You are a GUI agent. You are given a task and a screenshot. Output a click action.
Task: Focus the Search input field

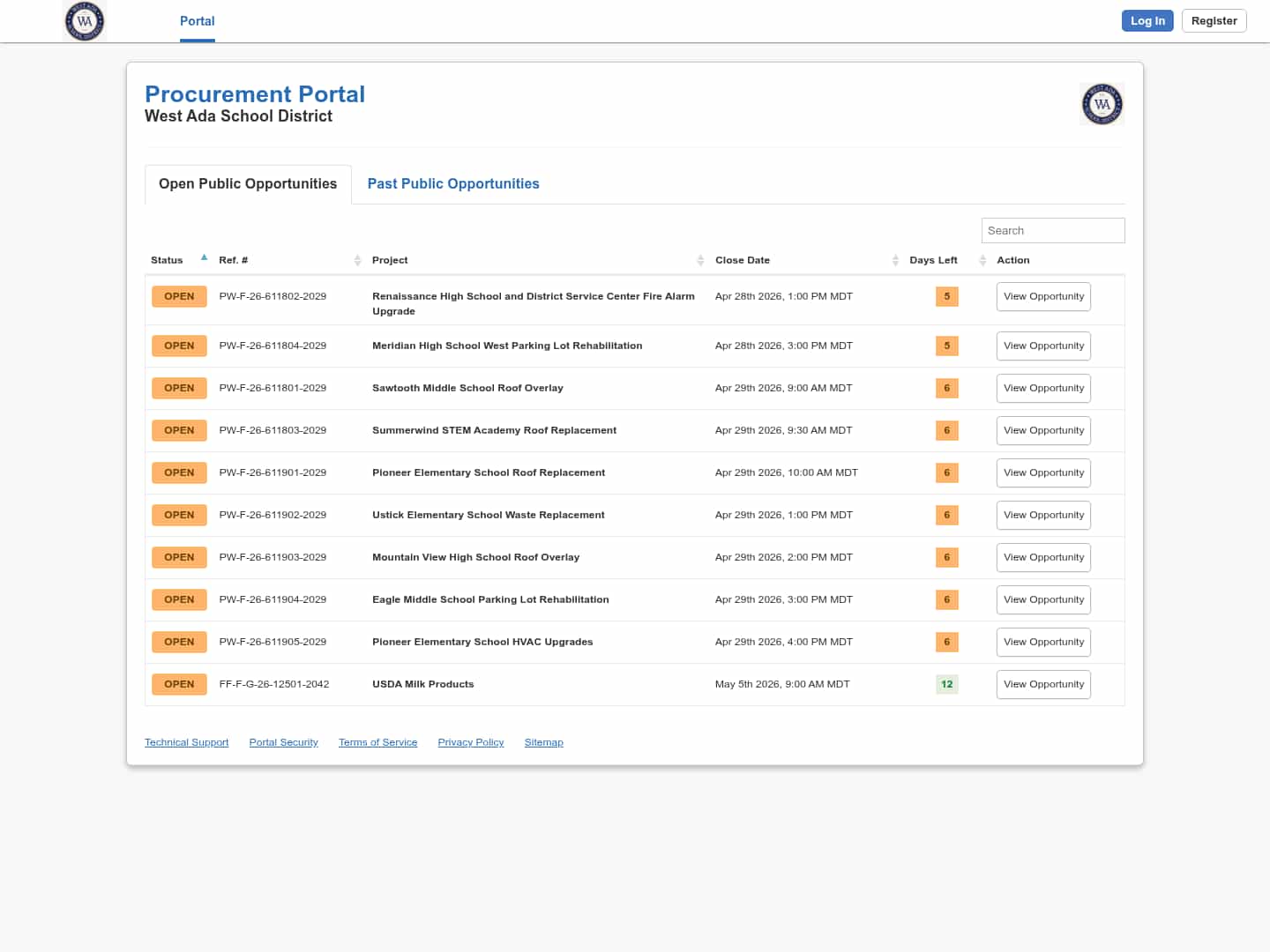(1052, 230)
